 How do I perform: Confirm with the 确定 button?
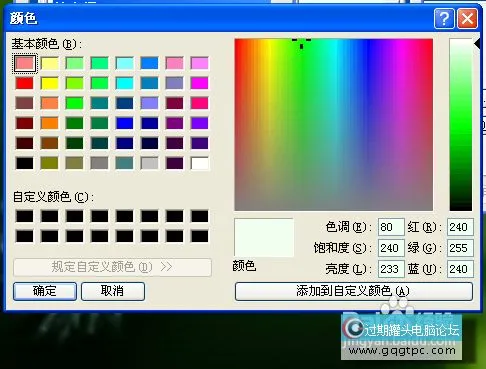45,291
